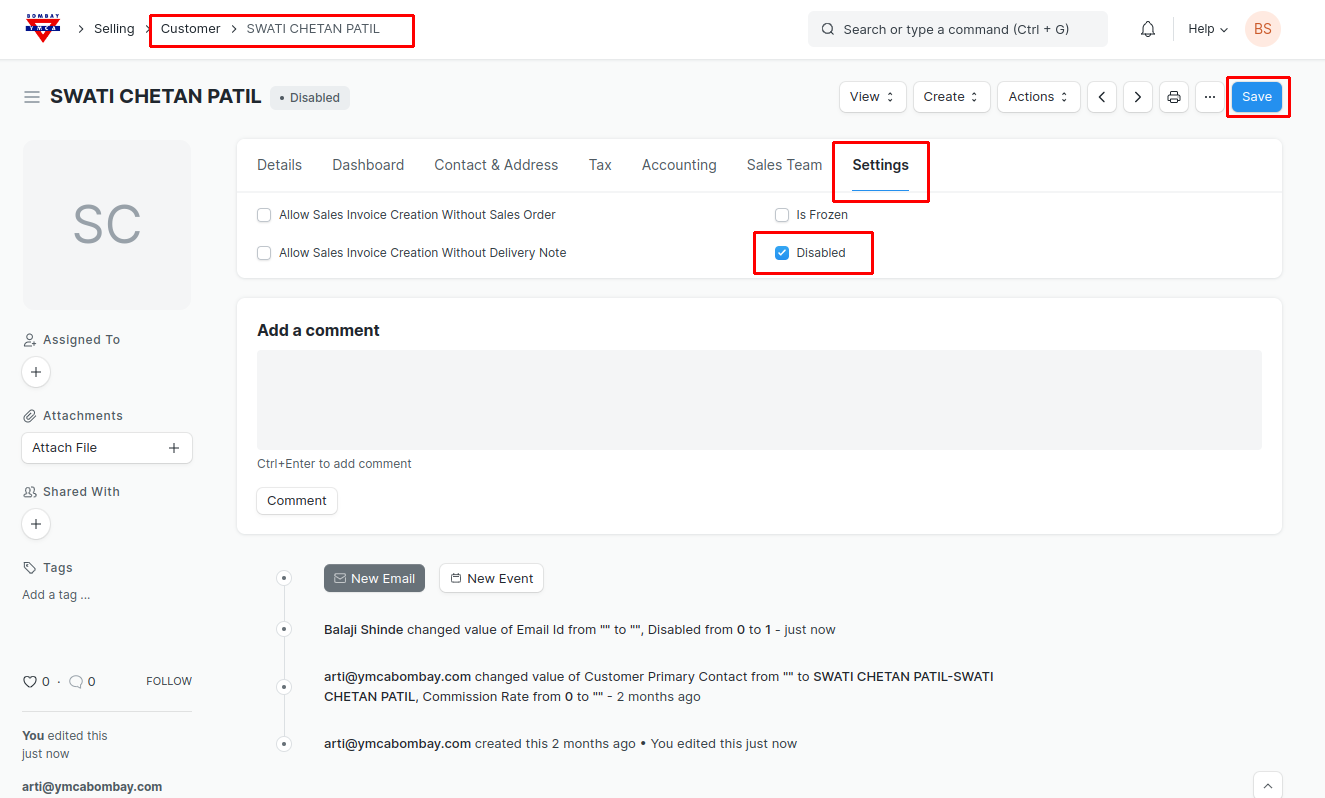
Task: Click inside the Add a comment box
Action: pos(759,400)
